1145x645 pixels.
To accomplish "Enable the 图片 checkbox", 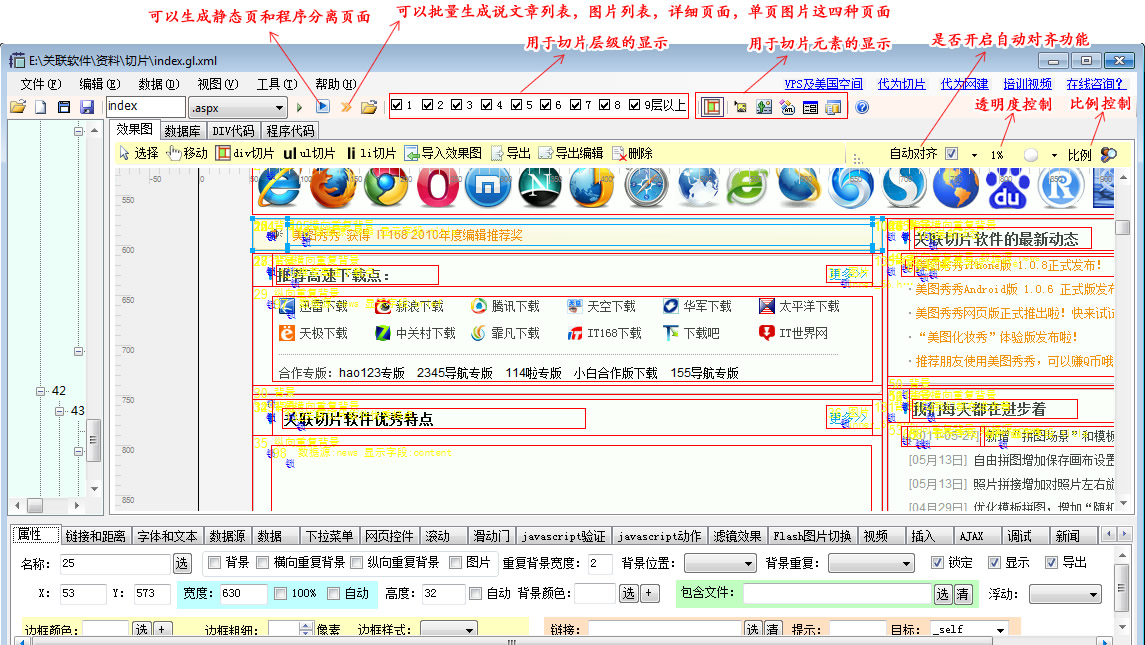I will [x=455, y=562].
